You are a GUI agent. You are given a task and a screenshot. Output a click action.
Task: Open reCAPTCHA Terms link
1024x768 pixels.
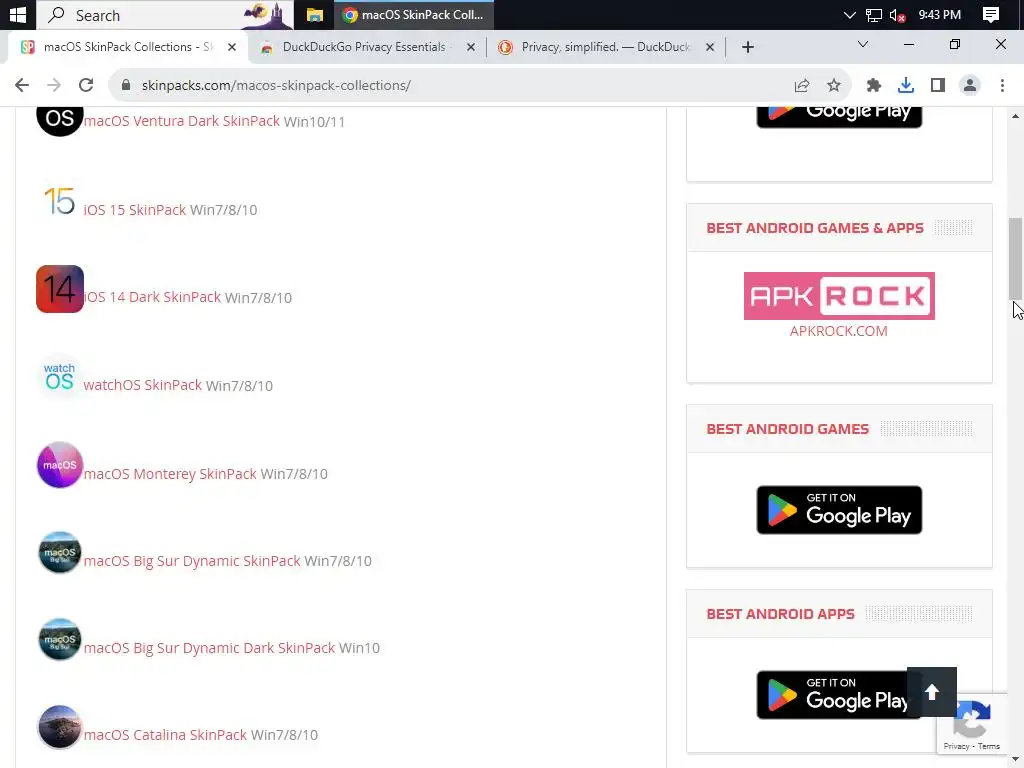pyautogui.click(x=989, y=746)
